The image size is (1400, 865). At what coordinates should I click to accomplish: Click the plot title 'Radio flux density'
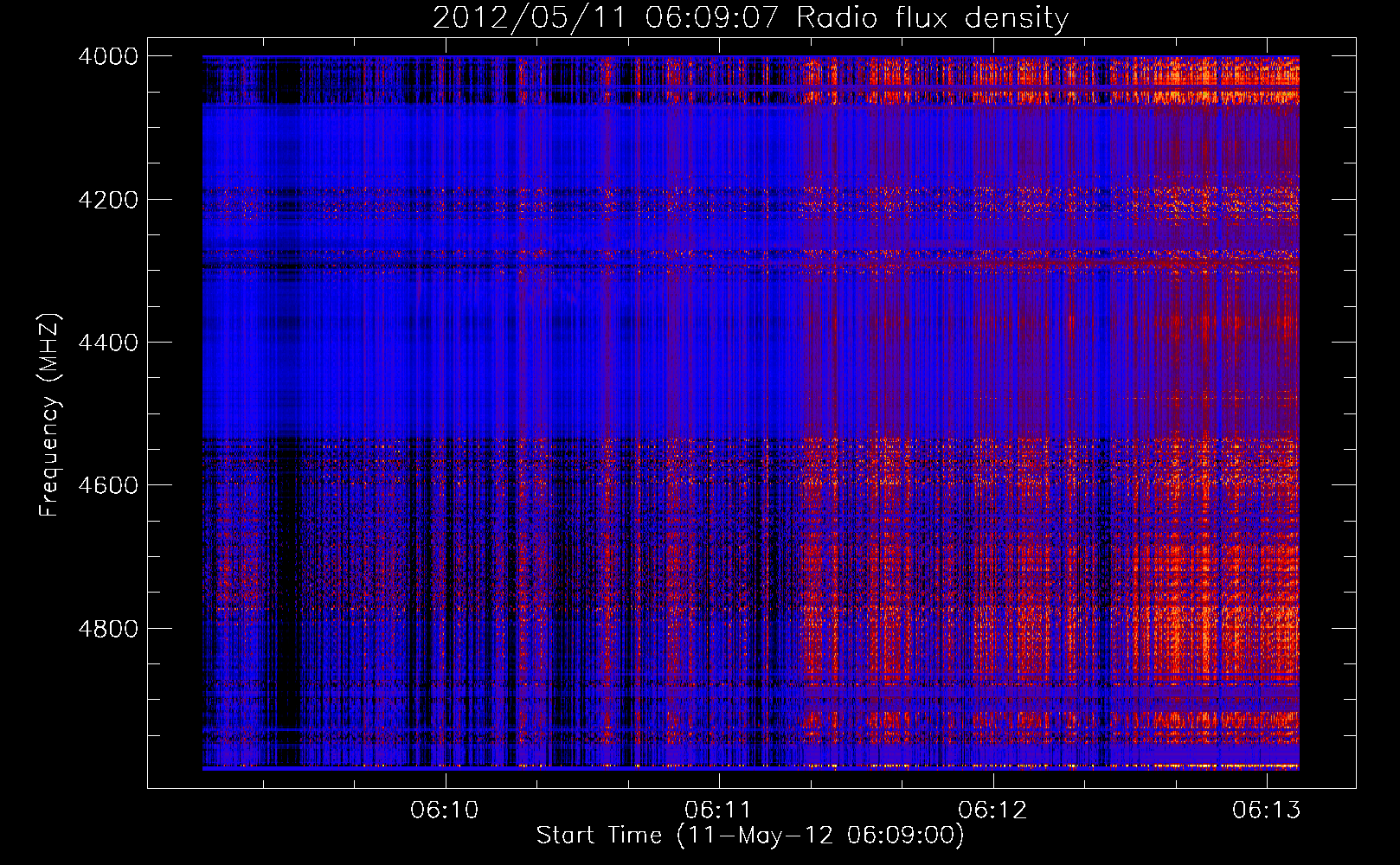(x=933, y=18)
